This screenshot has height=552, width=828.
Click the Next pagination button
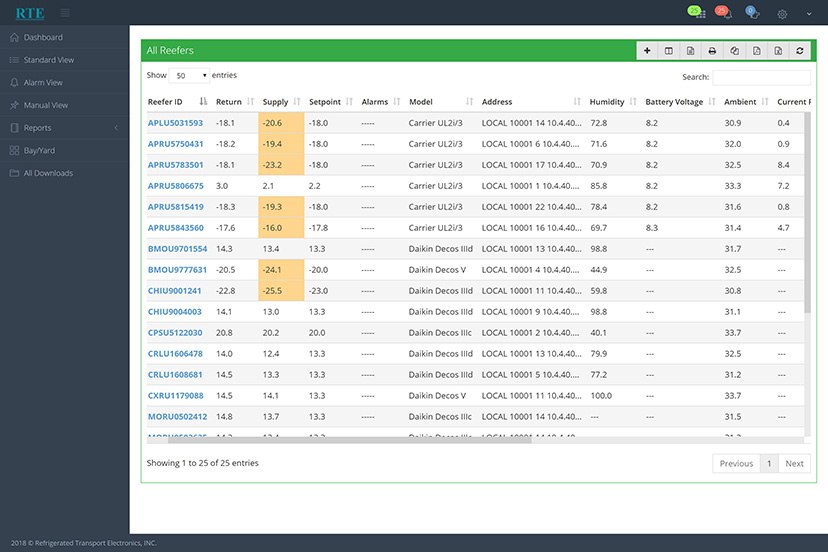pyautogui.click(x=794, y=463)
